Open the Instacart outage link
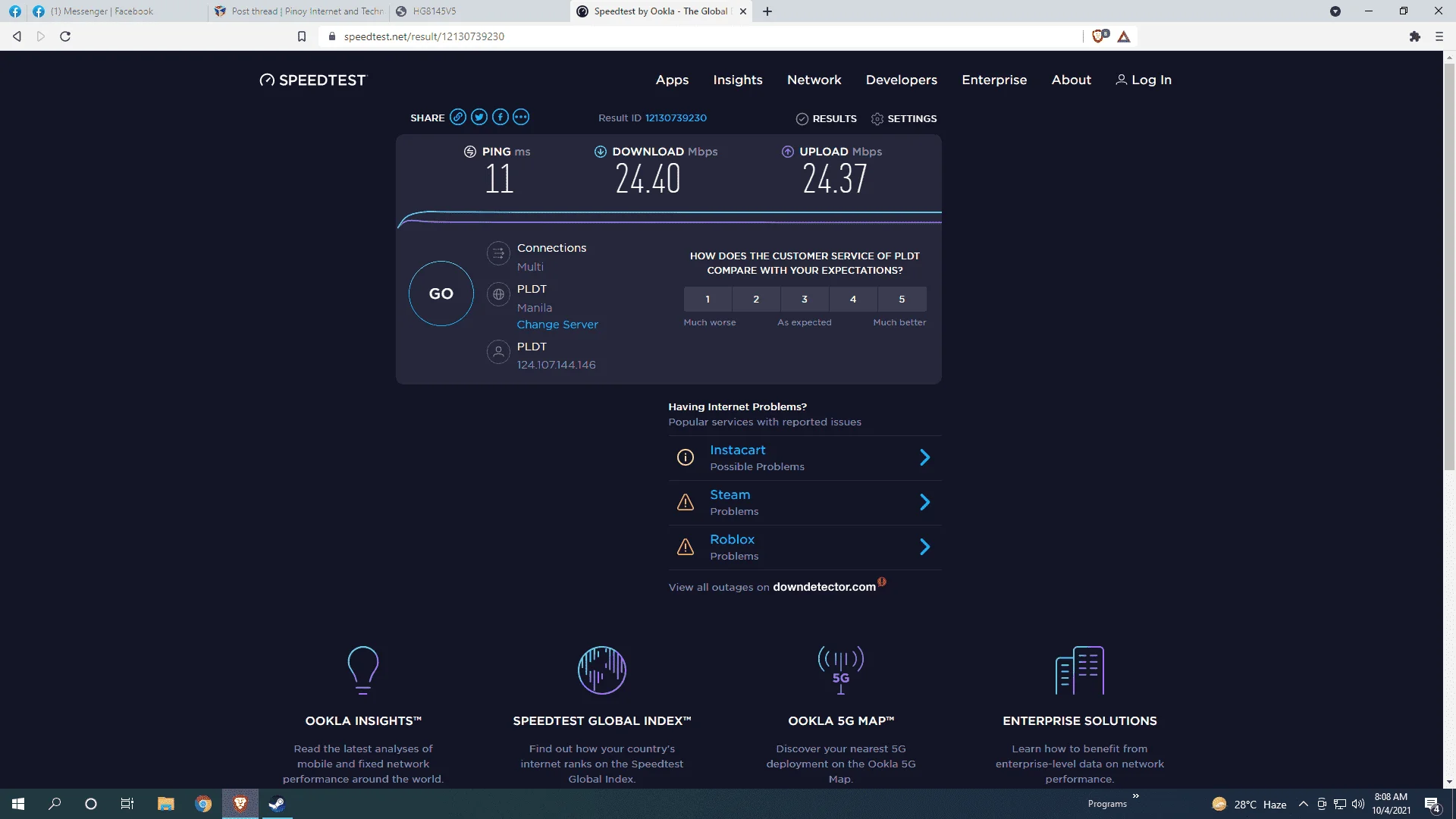Screen dimensions: 1456x819 pos(737,450)
